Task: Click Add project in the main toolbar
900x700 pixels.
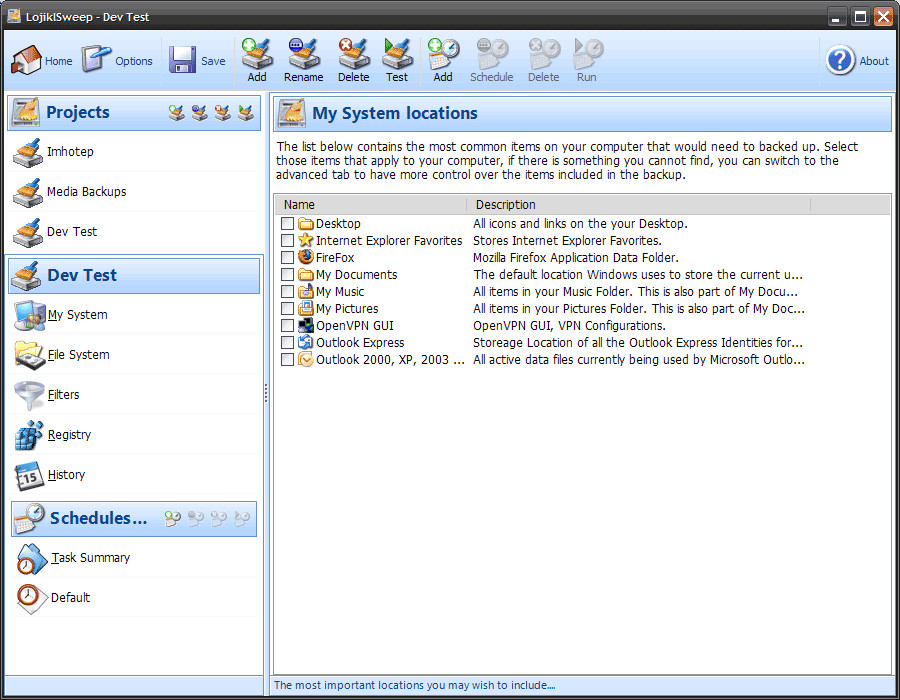Action: 257,60
